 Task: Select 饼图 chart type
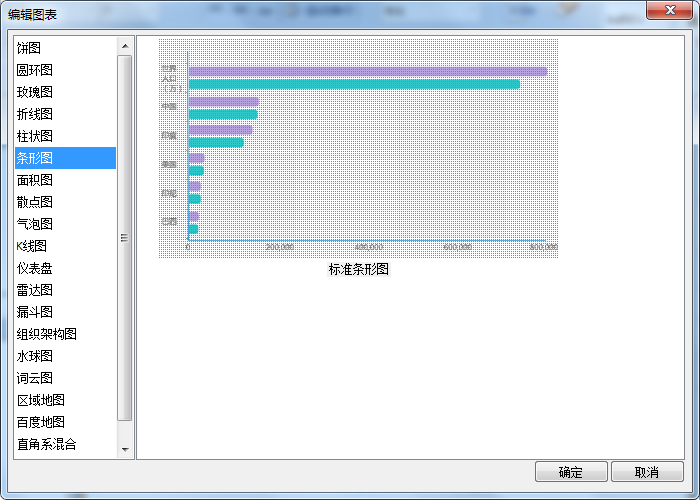coord(29,48)
